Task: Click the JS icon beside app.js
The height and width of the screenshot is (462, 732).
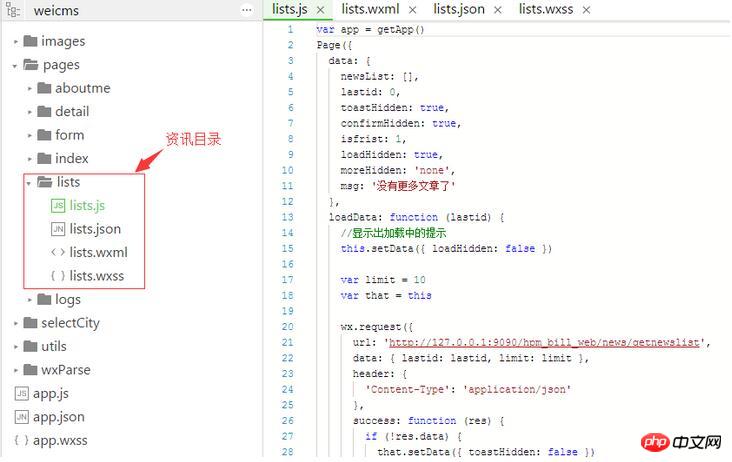Action: [21, 393]
